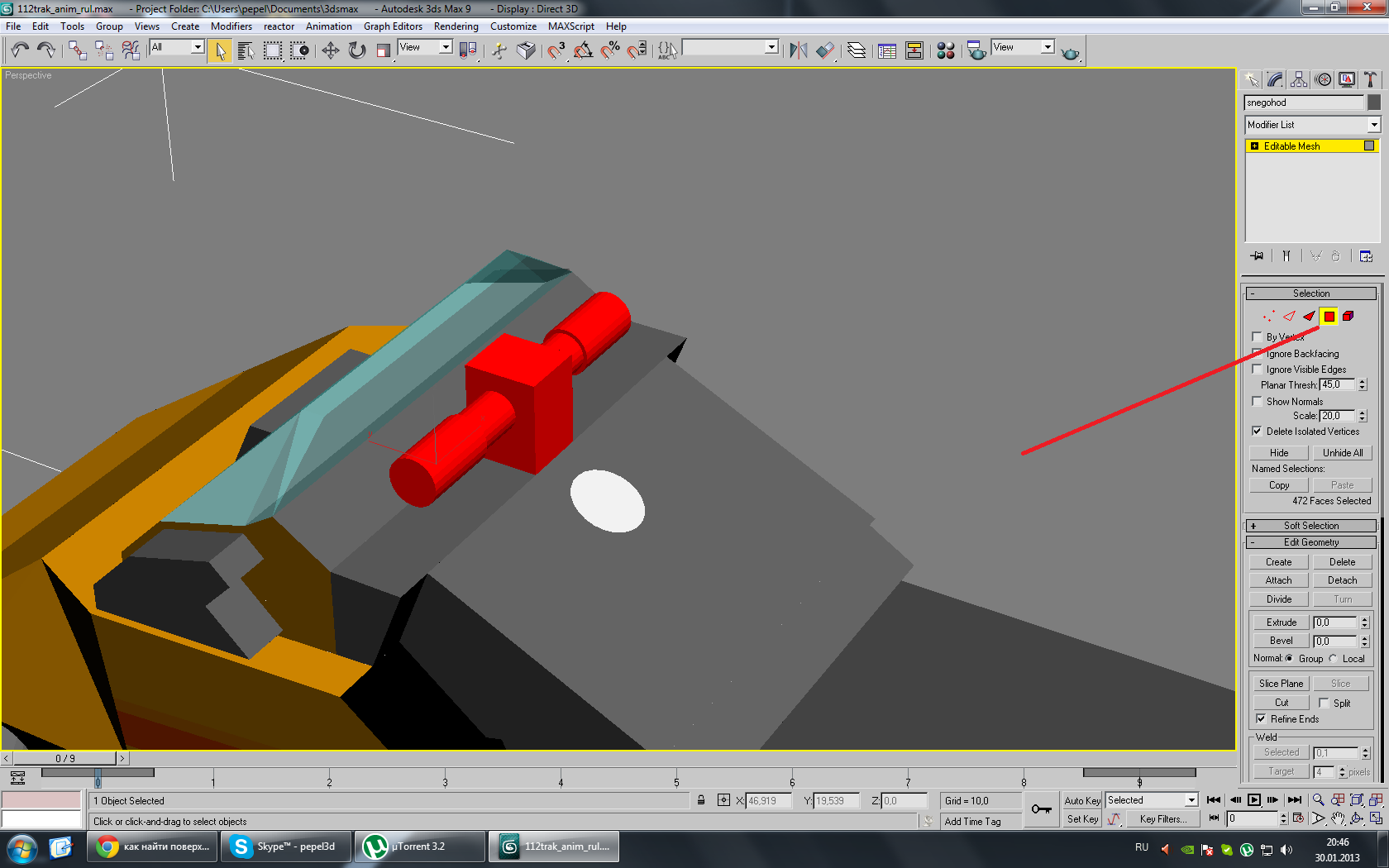The image size is (1389, 868).
Task: Activate the Select and Rotate tool
Action: coord(356,50)
